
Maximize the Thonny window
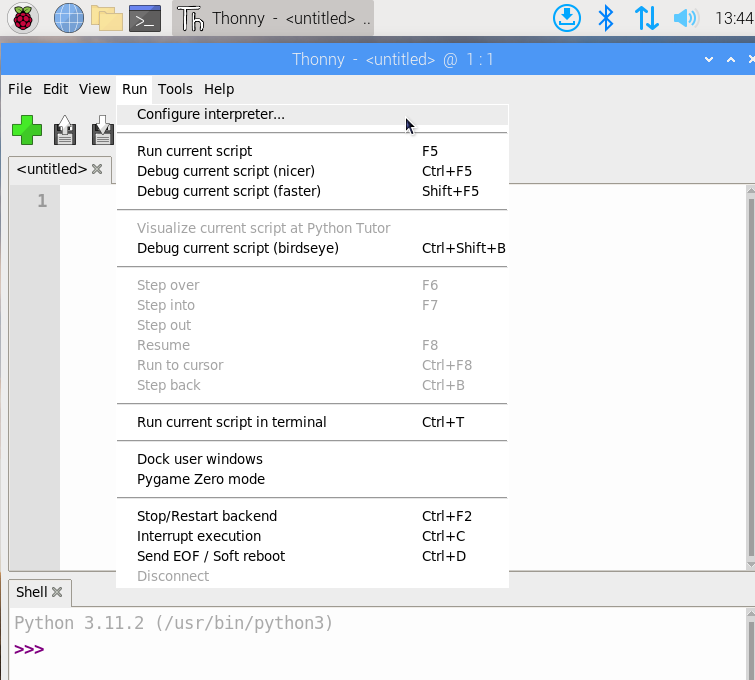(731, 59)
